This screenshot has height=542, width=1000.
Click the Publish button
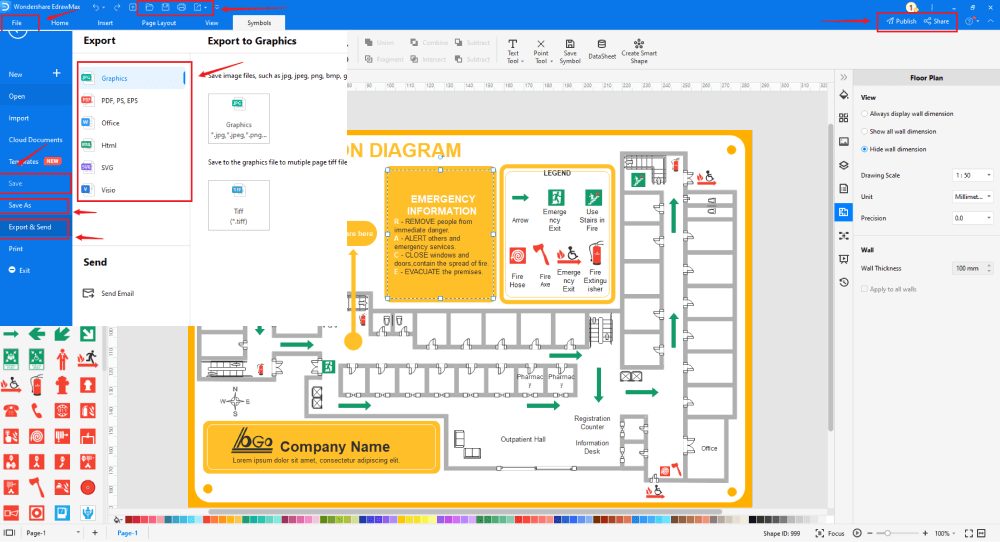pos(901,21)
